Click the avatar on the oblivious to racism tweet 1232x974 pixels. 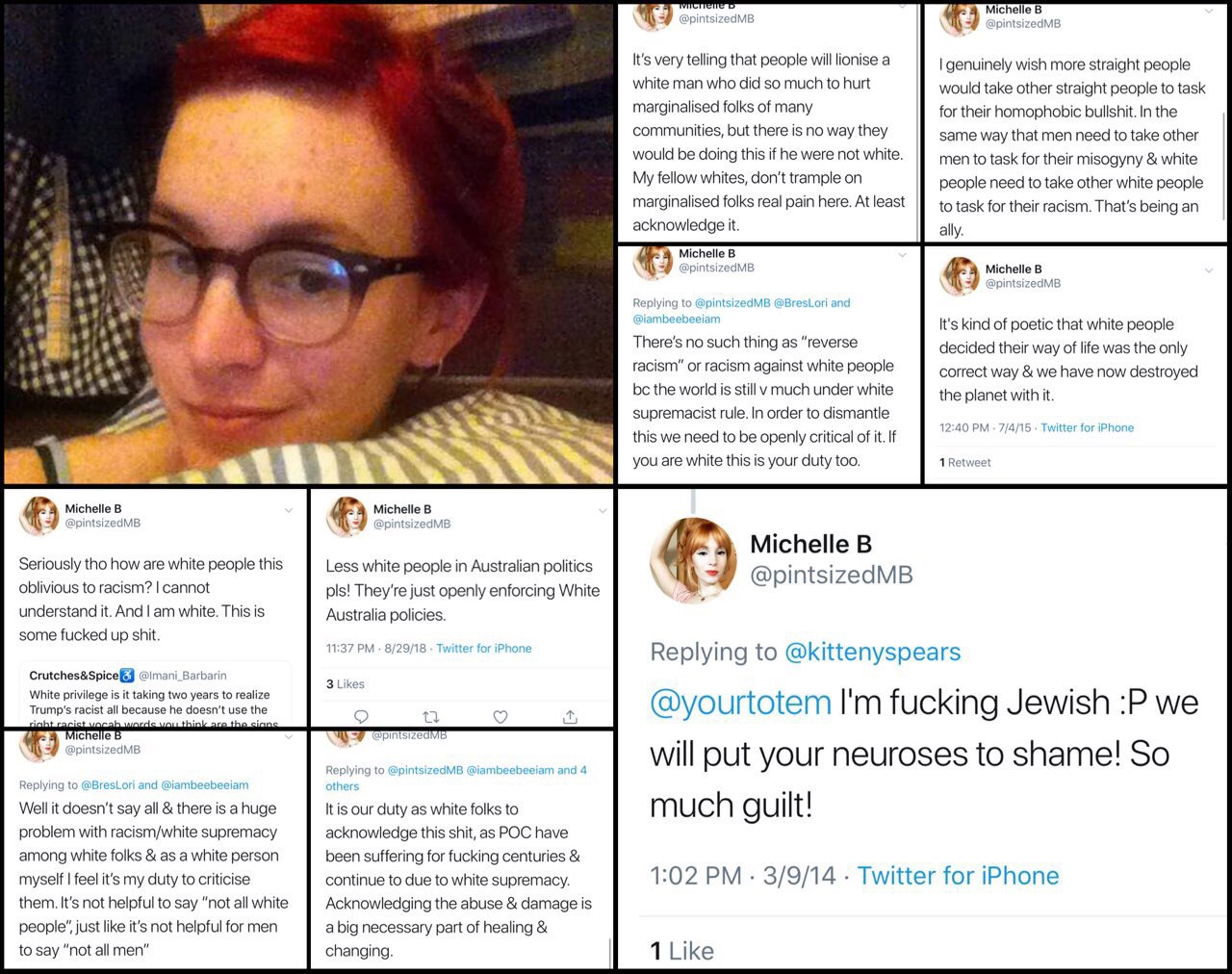(39, 516)
